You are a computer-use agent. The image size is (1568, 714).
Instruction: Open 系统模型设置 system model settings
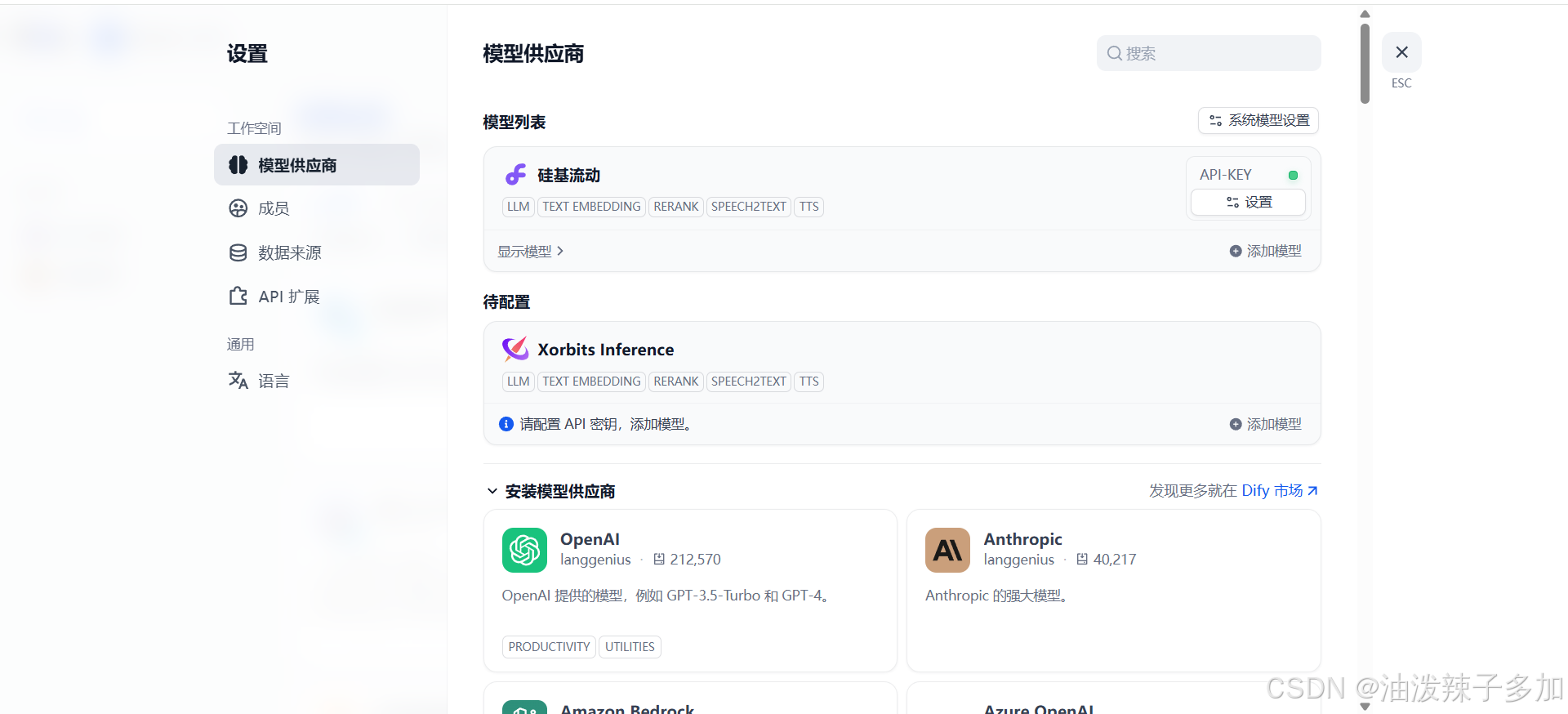[x=1258, y=120]
